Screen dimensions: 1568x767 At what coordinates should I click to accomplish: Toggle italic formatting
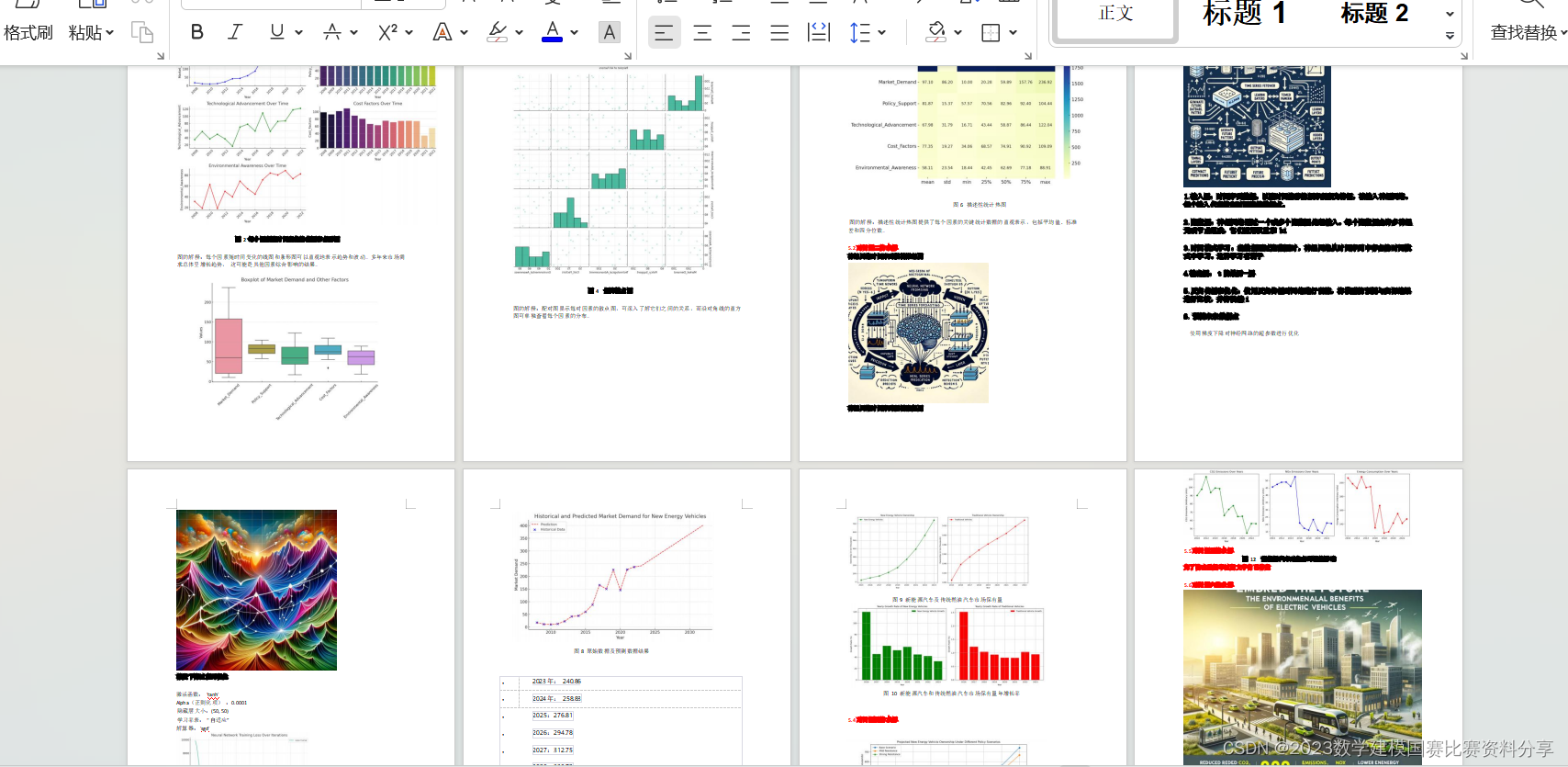click(x=235, y=32)
